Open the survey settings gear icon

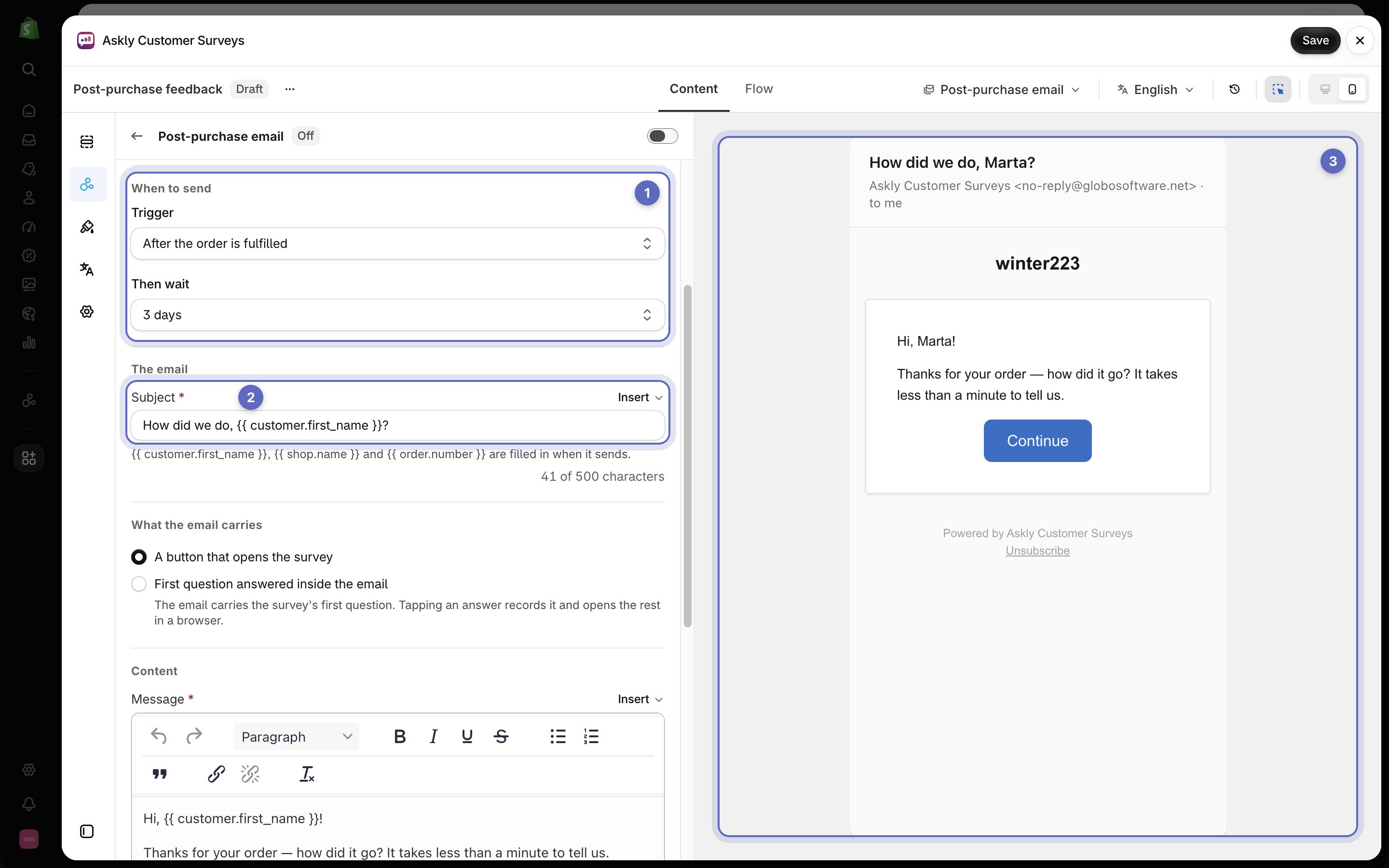(x=87, y=312)
